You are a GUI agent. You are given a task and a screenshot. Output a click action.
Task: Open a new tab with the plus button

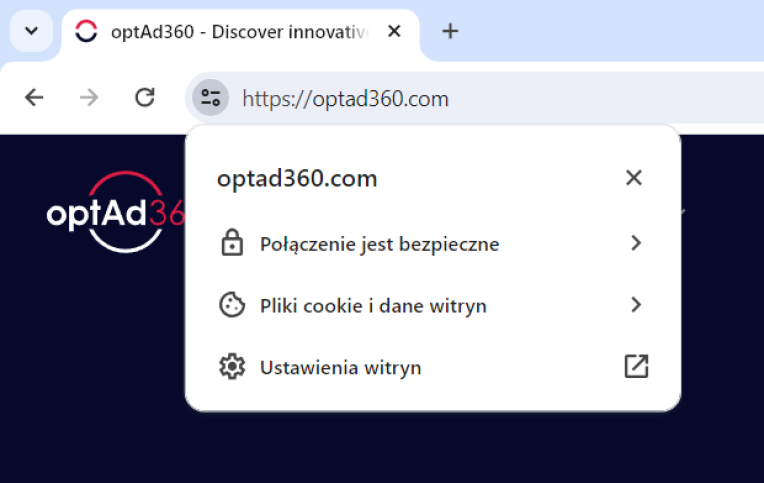450,31
